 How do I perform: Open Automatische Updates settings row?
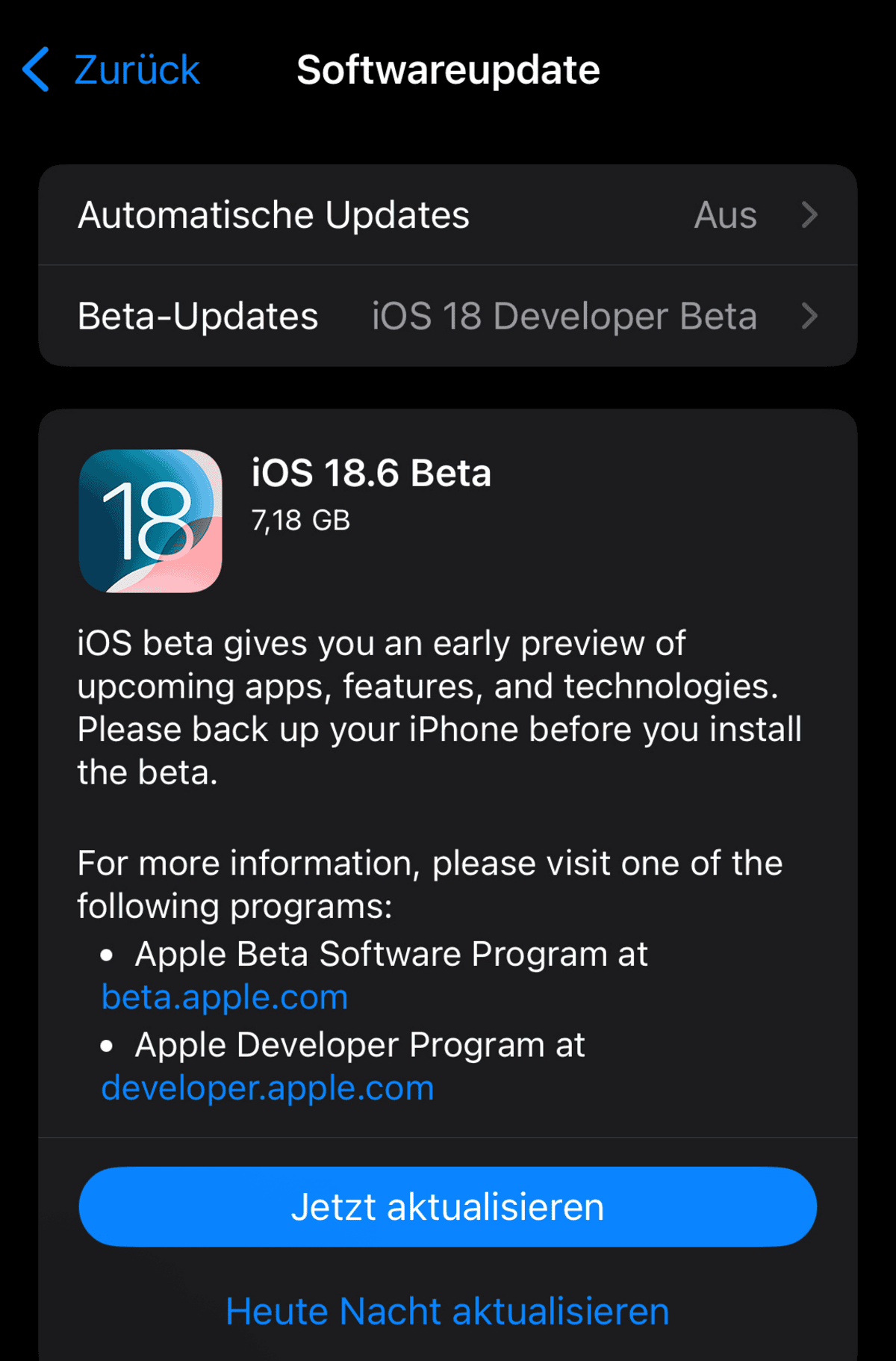pyautogui.click(x=448, y=215)
